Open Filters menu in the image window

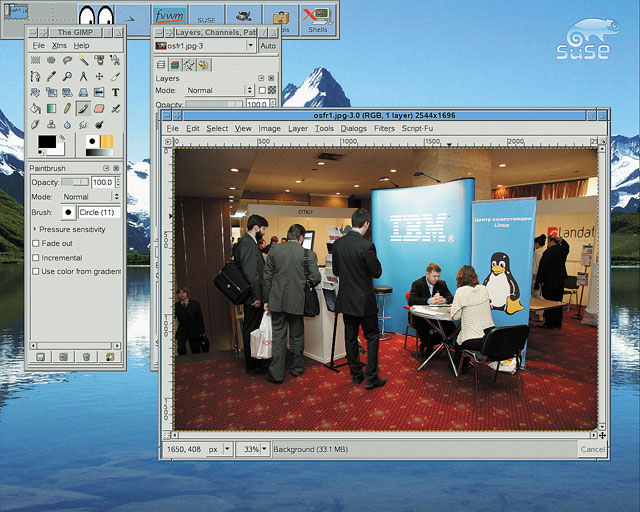click(384, 129)
